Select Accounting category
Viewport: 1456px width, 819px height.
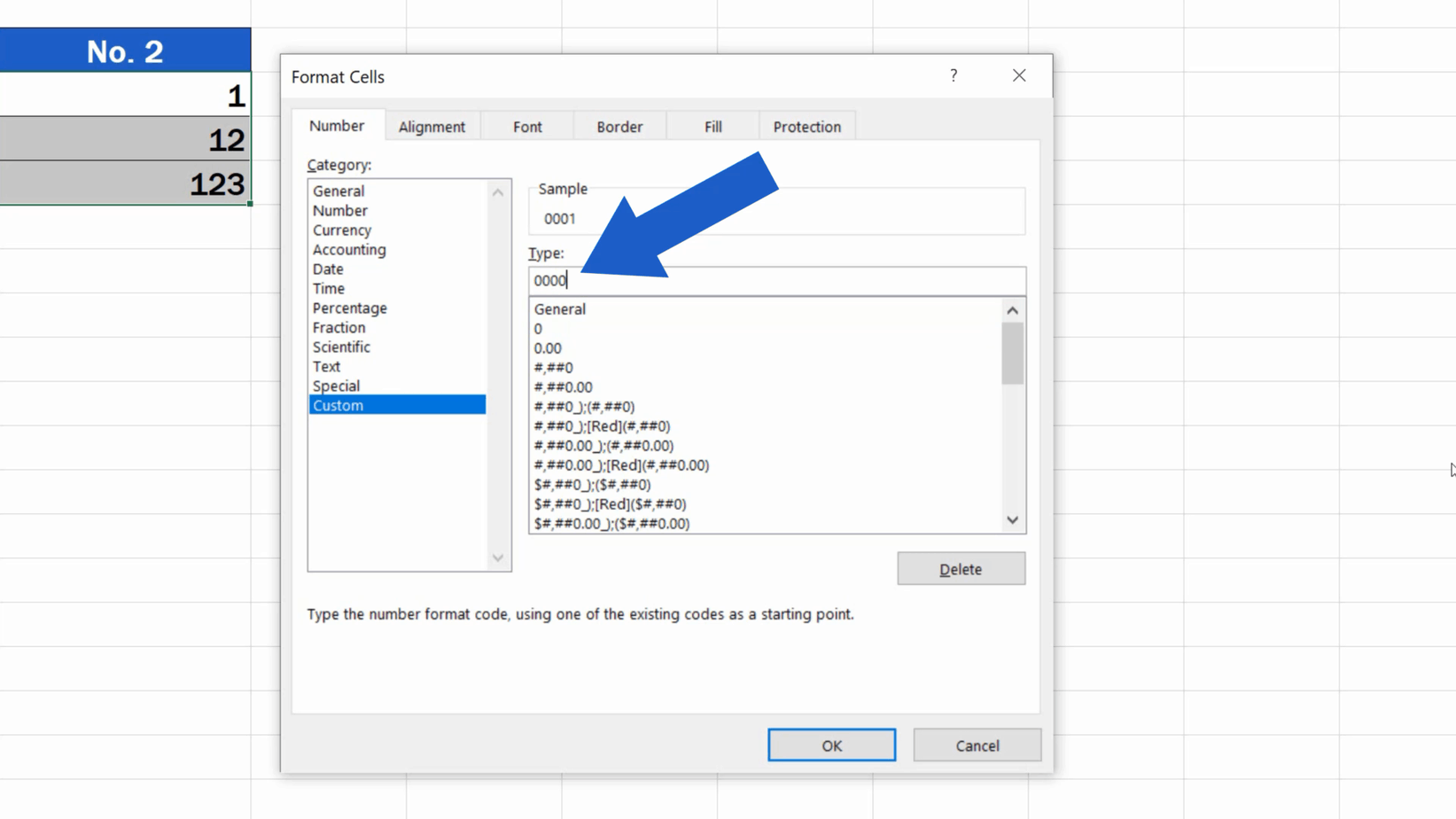click(397, 249)
